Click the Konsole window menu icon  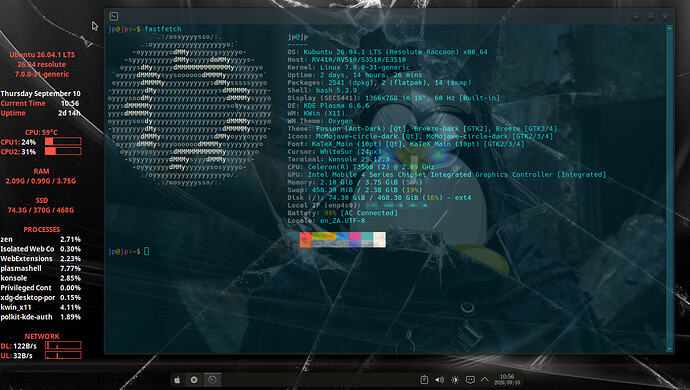(x=114, y=16)
